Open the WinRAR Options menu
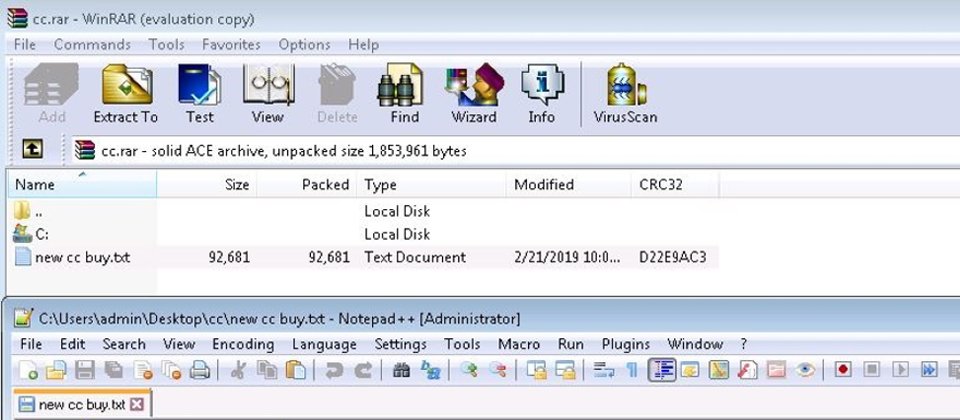 pos(304,45)
